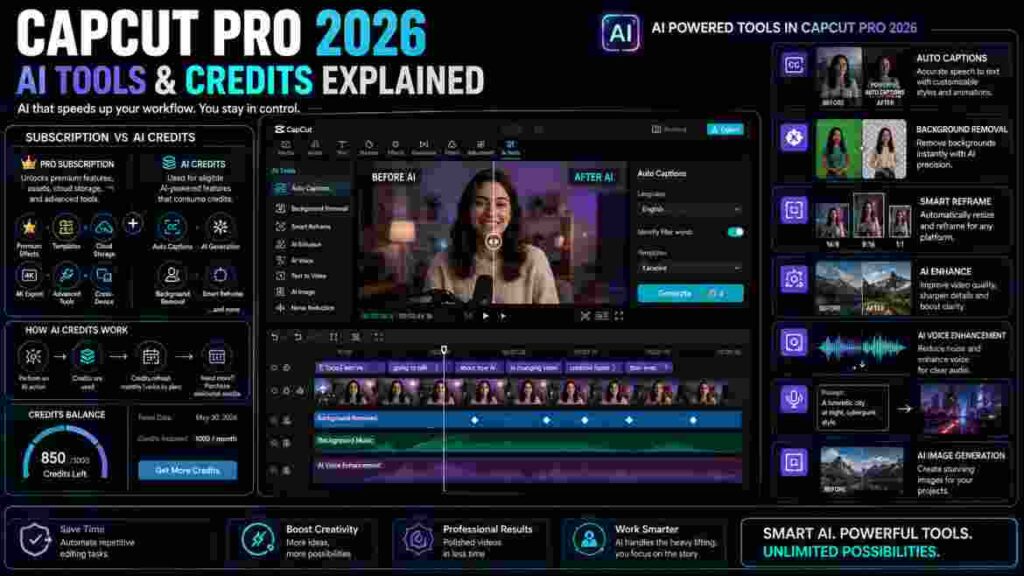The image size is (1024, 576).
Task: Select first keyframe on Background Removal track
Action: 475,420
